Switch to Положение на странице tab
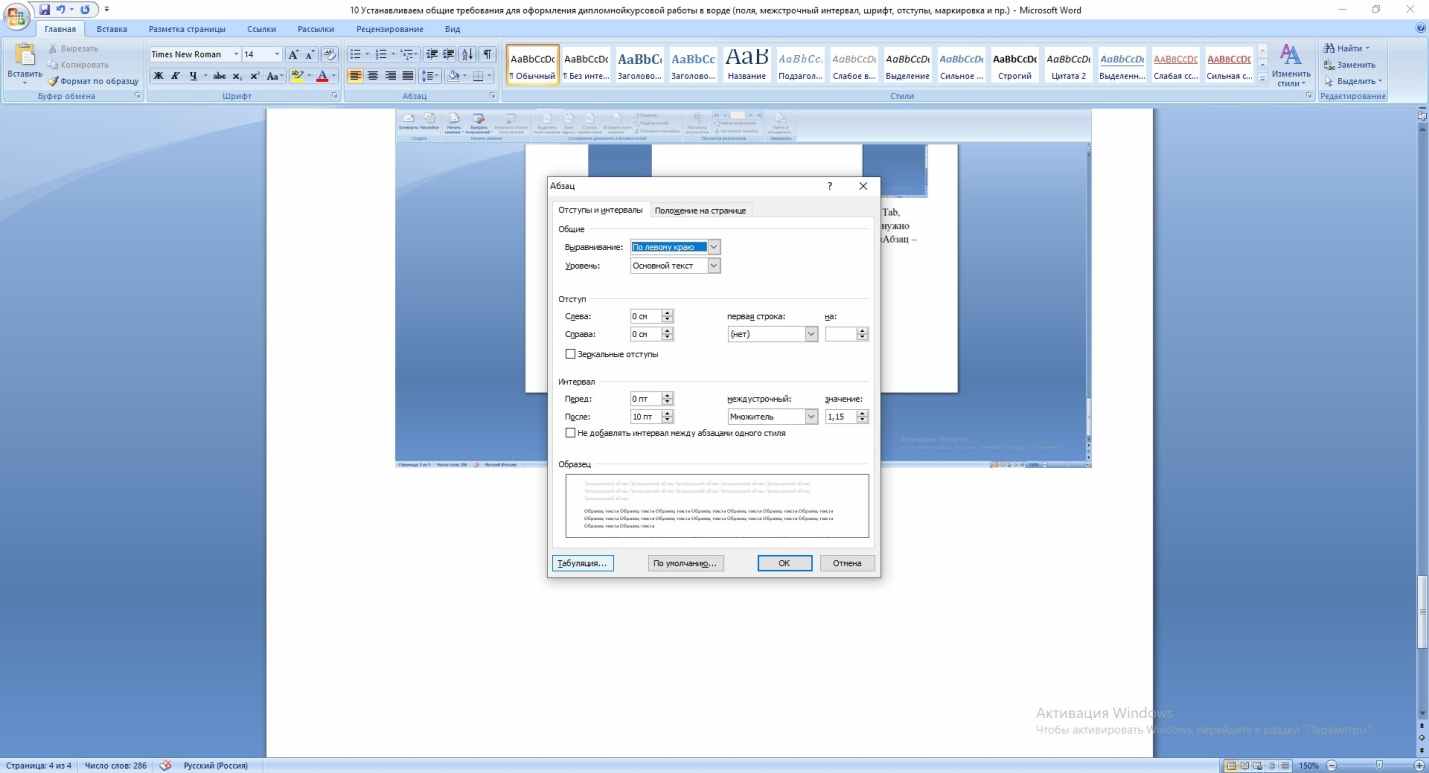Screen dimensions: 1429x773 pyautogui.click(x=700, y=210)
